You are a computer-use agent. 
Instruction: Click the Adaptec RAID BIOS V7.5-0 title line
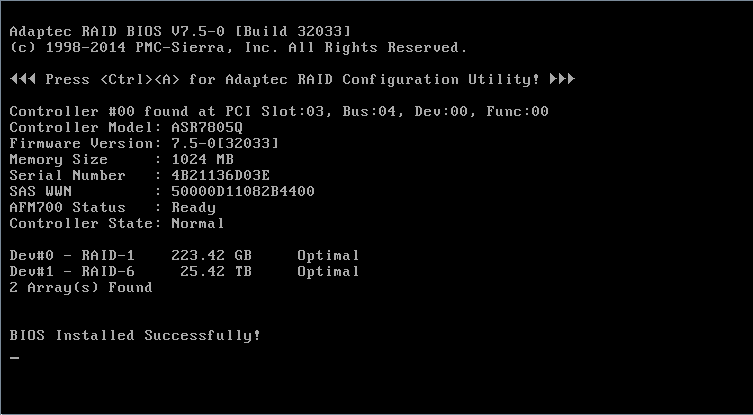pyautogui.click(x=180, y=31)
